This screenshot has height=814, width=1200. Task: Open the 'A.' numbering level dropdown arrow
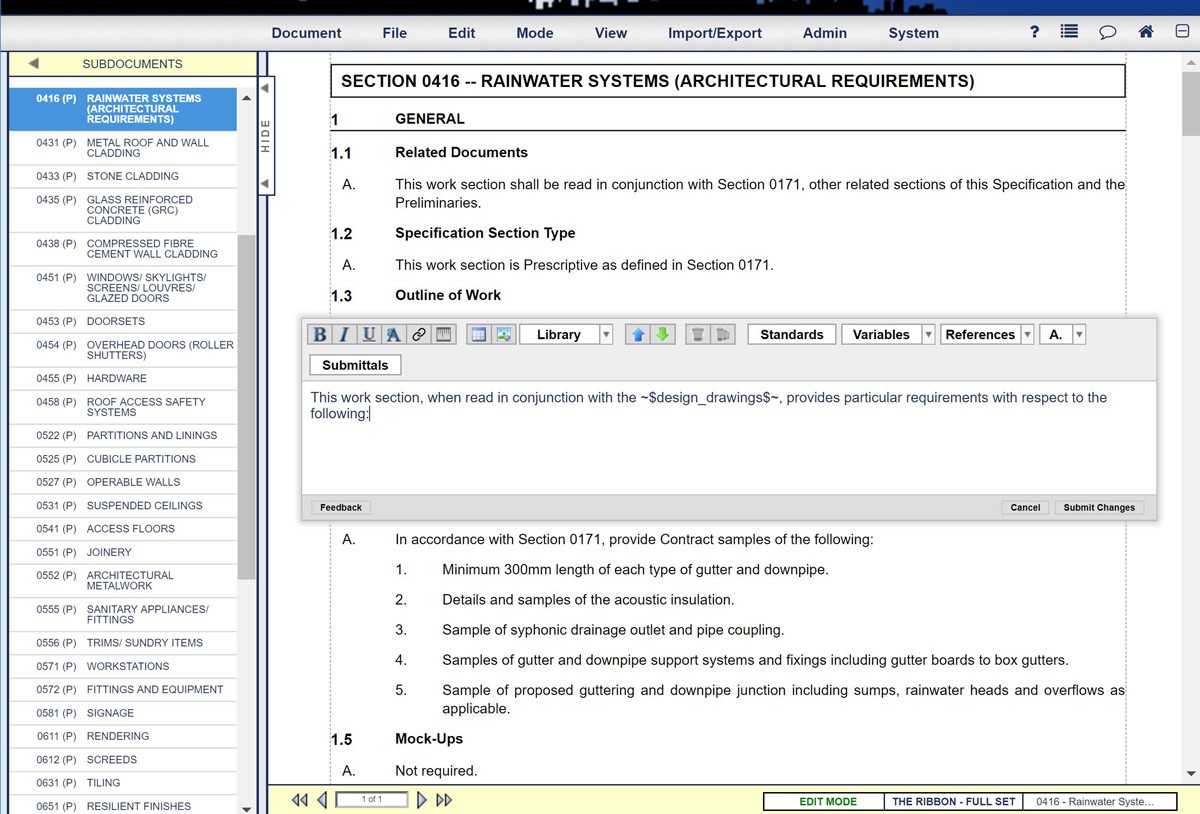tap(1079, 335)
